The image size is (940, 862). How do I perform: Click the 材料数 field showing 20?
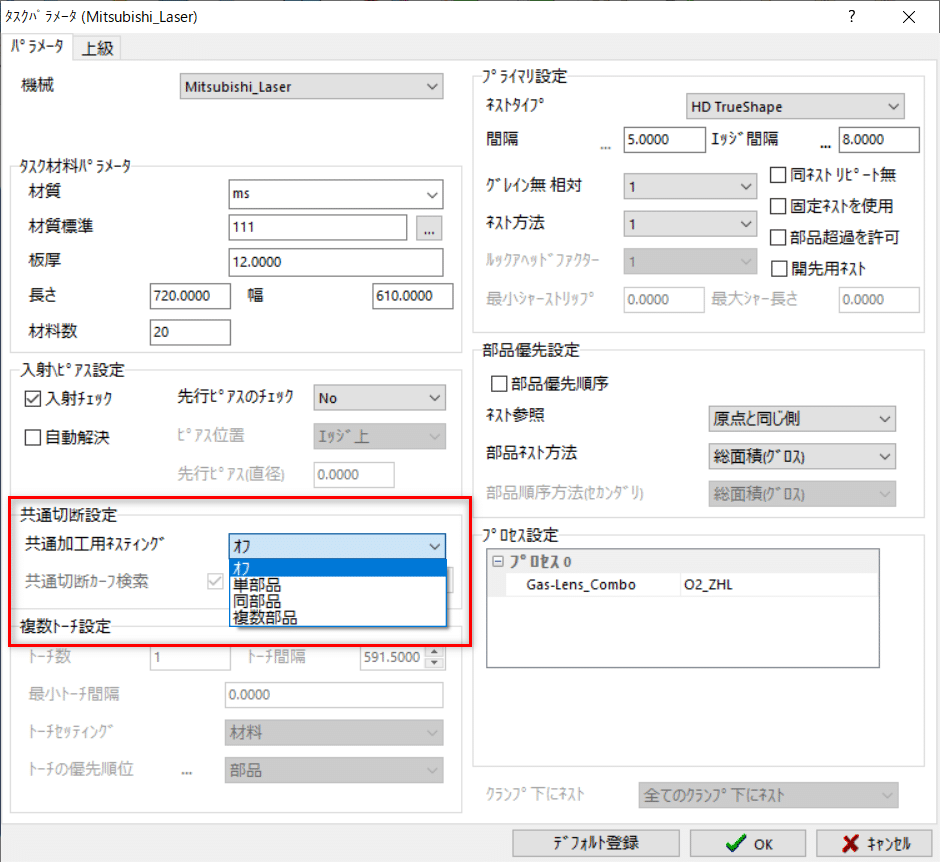click(190, 332)
